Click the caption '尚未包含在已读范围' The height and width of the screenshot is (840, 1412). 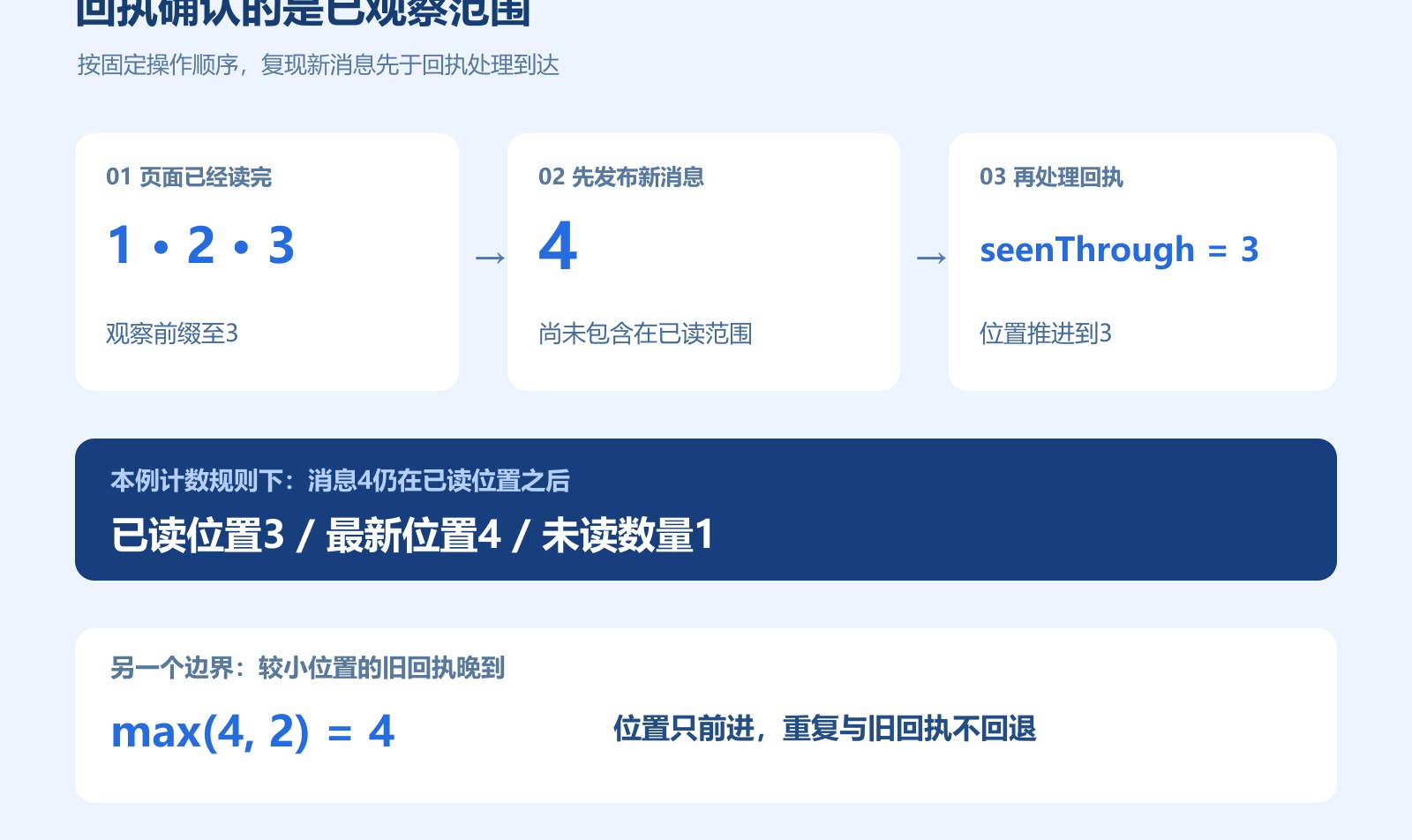pos(645,334)
